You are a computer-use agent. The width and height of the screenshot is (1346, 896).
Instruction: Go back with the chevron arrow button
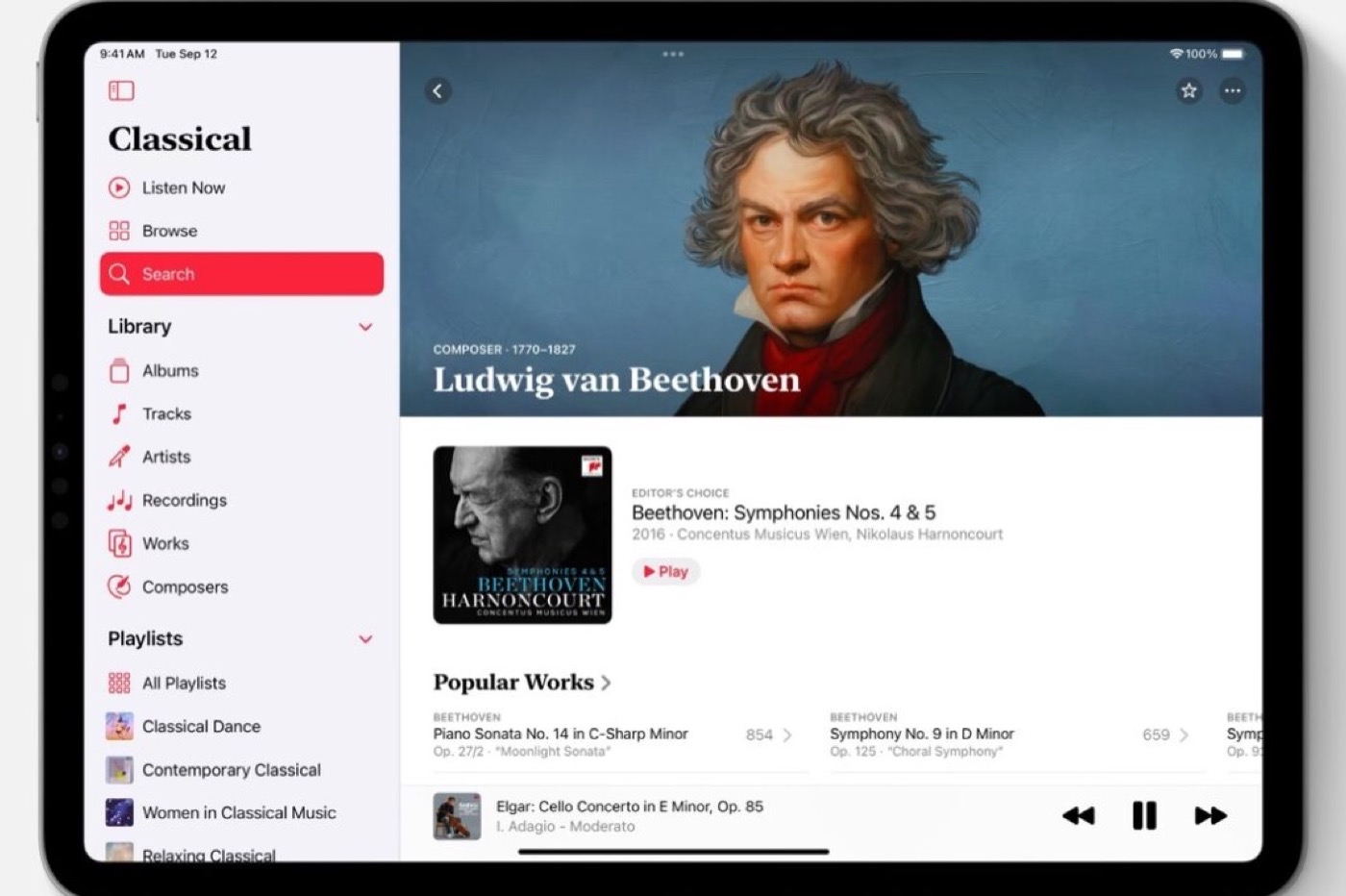pyautogui.click(x=438, y=91)
